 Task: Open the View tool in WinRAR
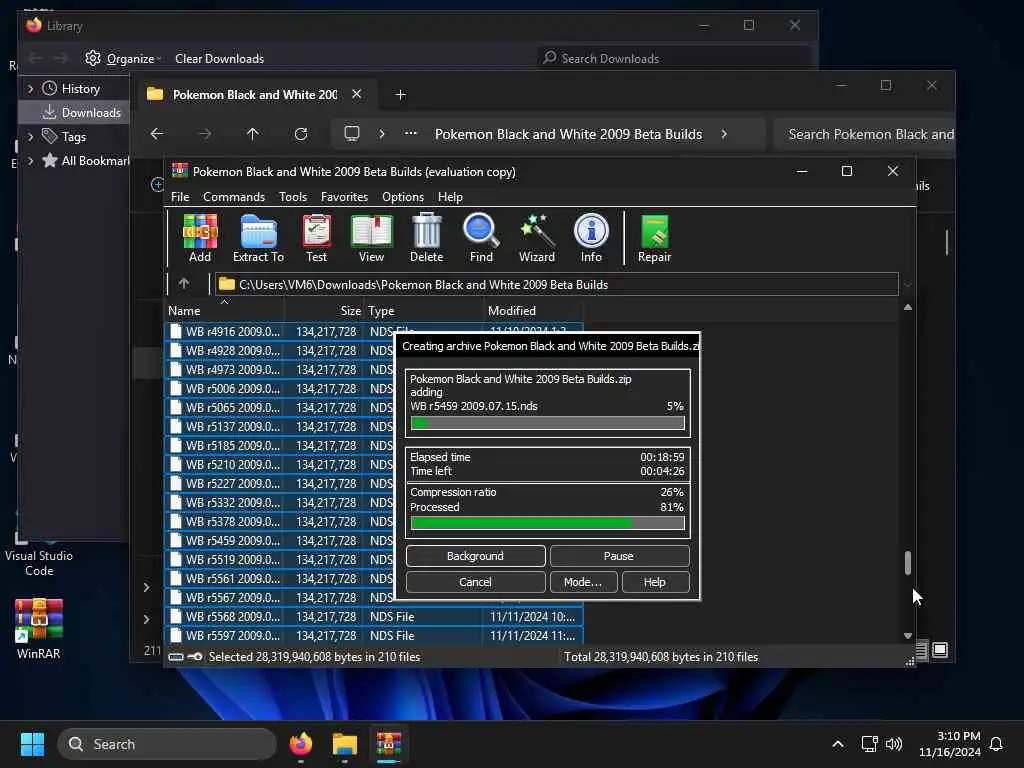tap(372, 238)
